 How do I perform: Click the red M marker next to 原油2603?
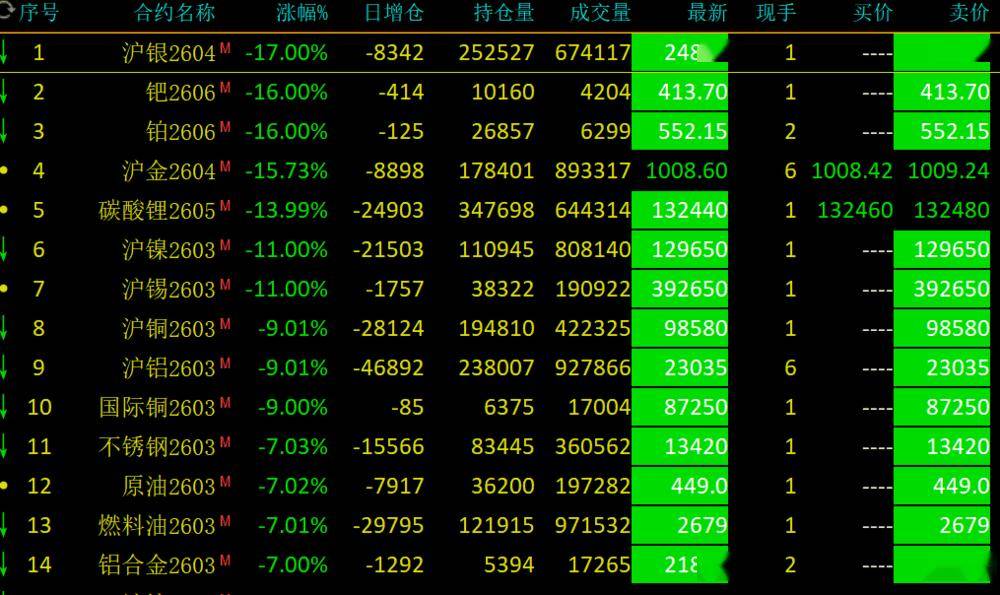coord(225,481)
